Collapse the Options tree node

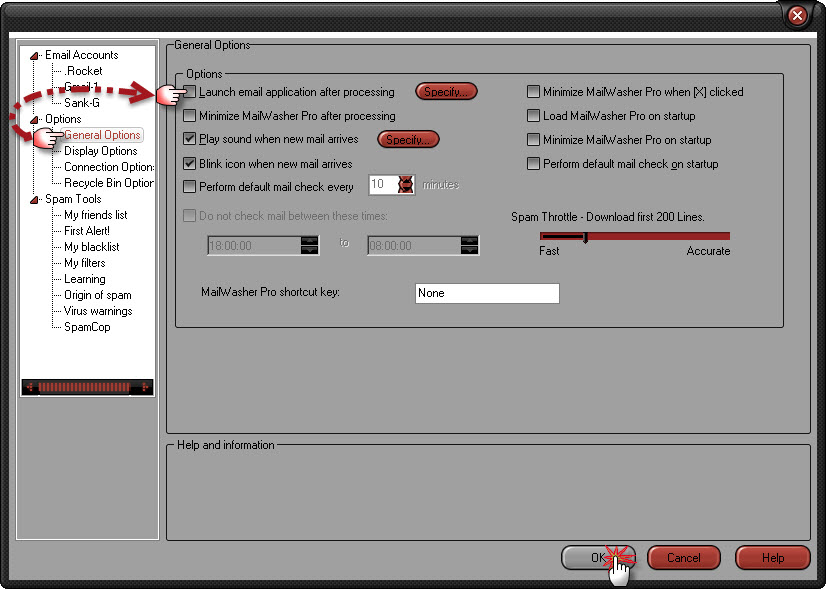pos(34,120)
